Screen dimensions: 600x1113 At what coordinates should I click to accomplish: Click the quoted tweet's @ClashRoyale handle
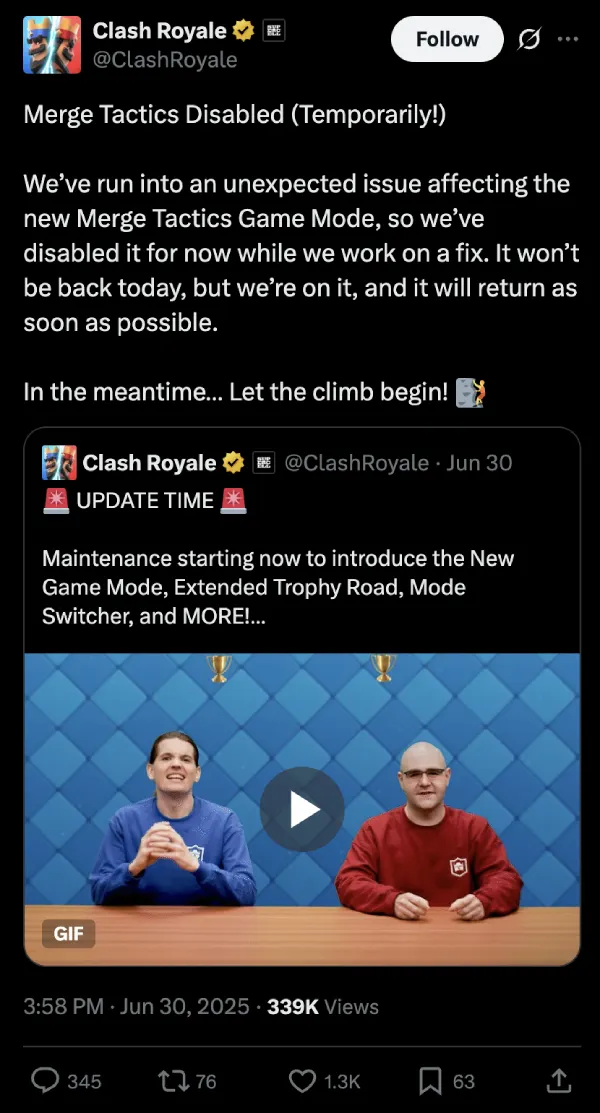[x=356, y=463]
